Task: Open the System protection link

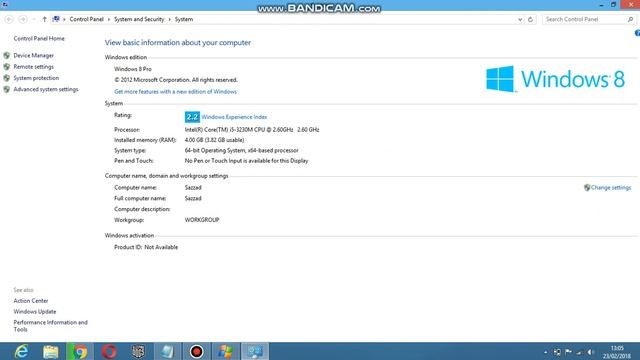Action: pos(36,78)
